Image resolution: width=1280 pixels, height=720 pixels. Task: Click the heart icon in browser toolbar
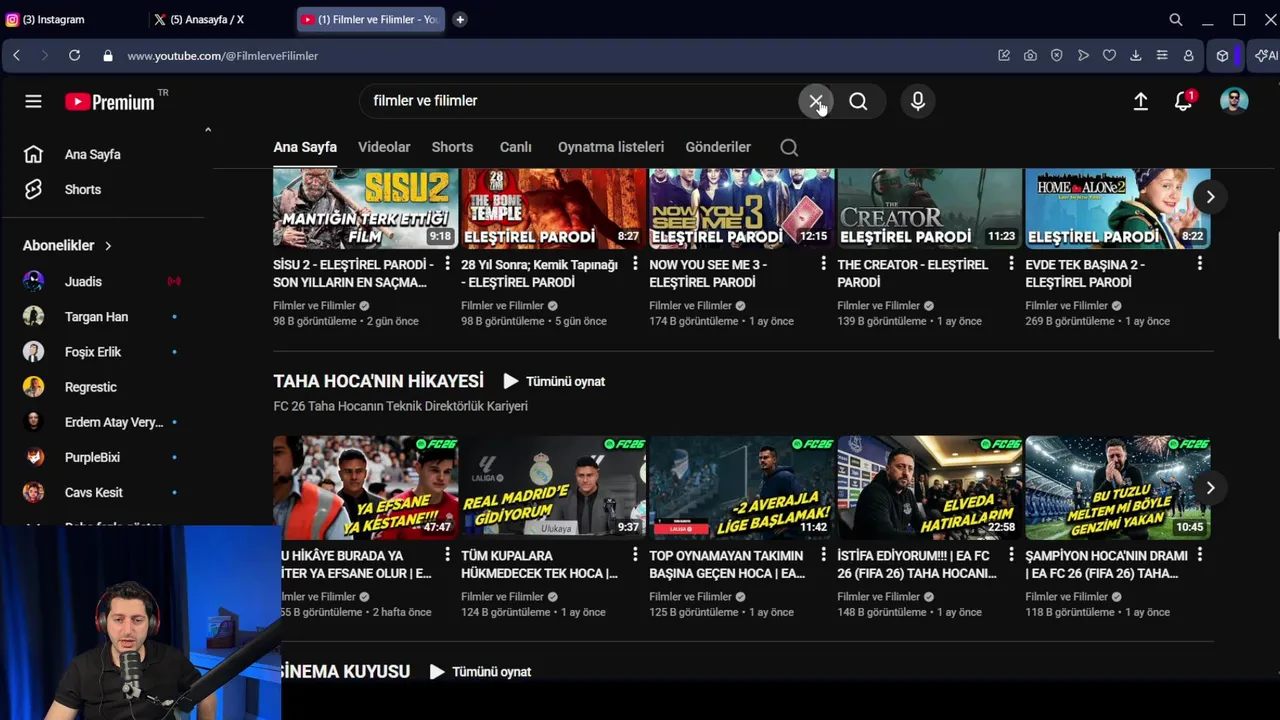(1109, 56)
